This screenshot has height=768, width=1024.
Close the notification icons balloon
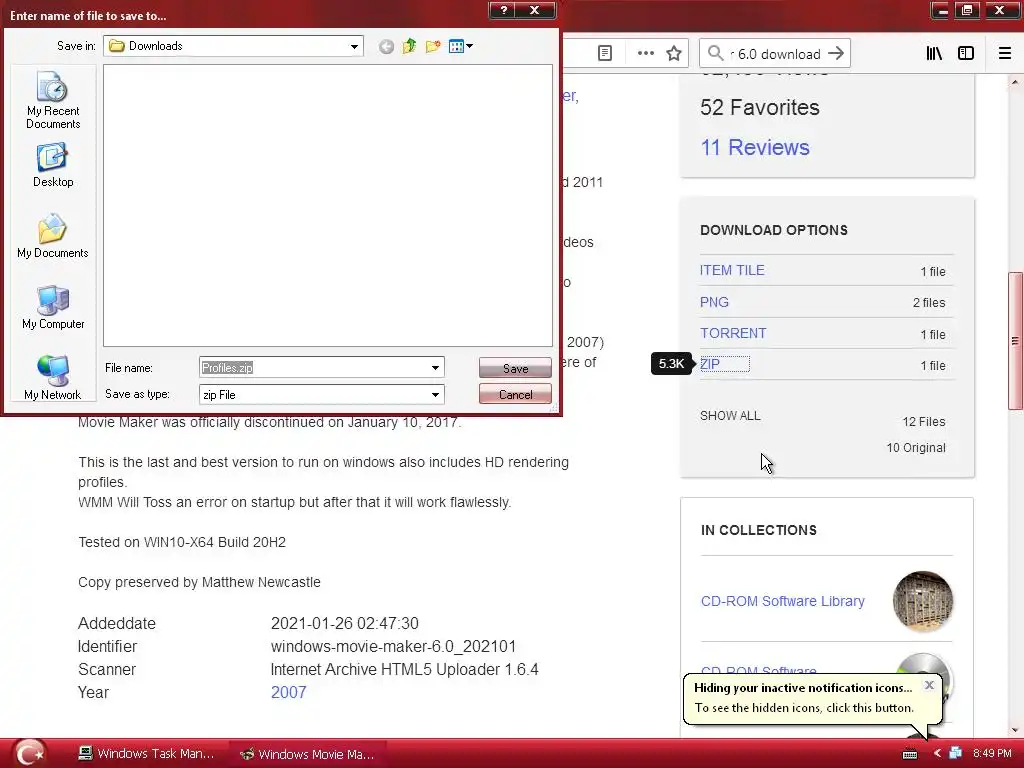pos(929,685)
